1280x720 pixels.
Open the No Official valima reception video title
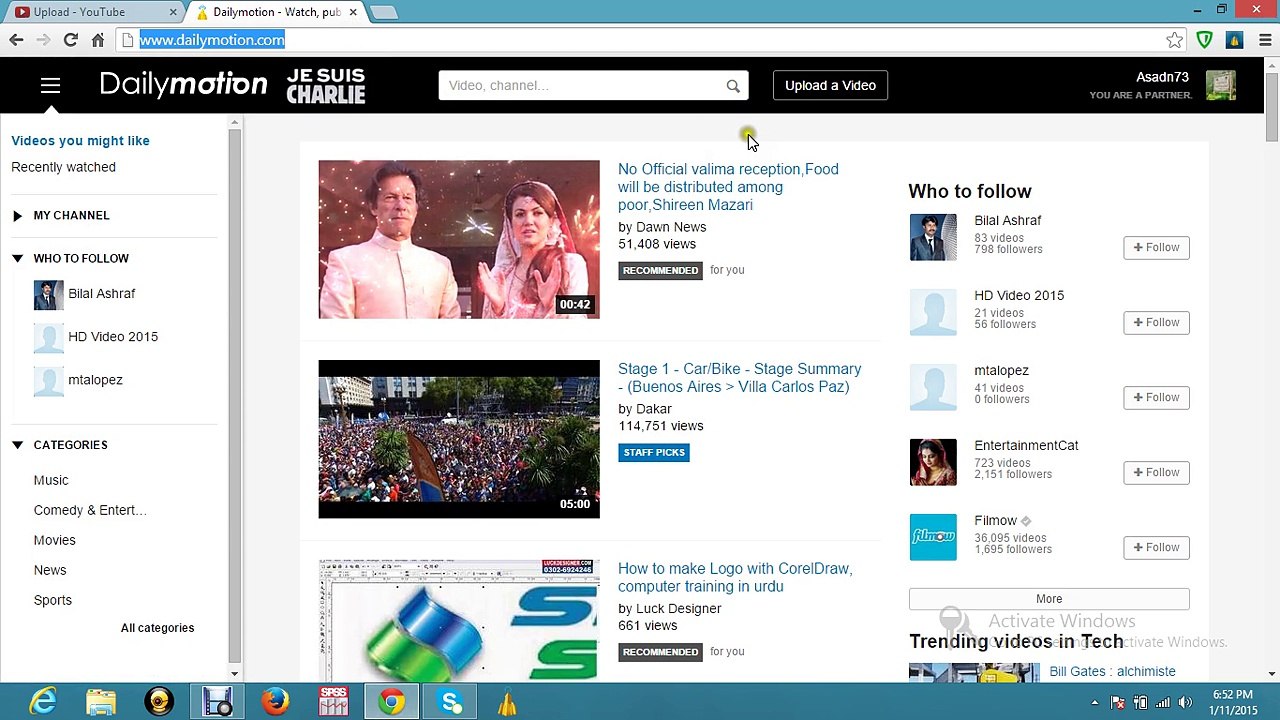[728, 187]
